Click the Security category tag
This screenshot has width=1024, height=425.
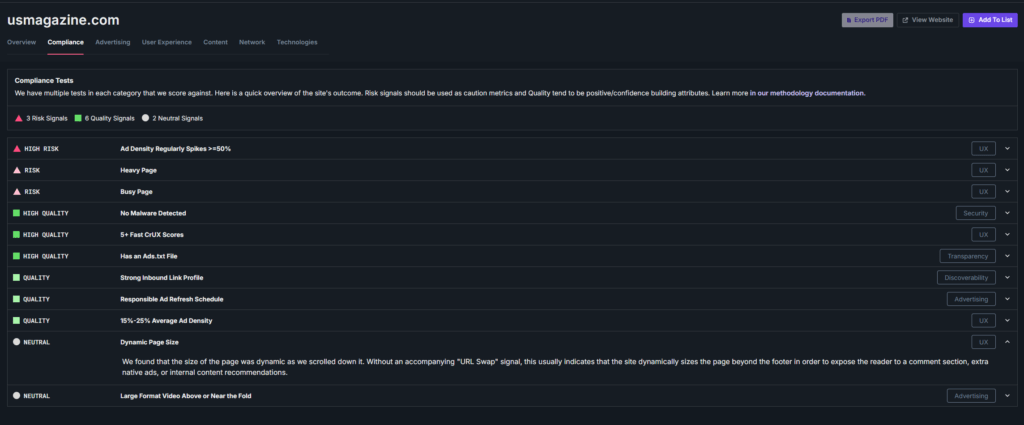975,213
